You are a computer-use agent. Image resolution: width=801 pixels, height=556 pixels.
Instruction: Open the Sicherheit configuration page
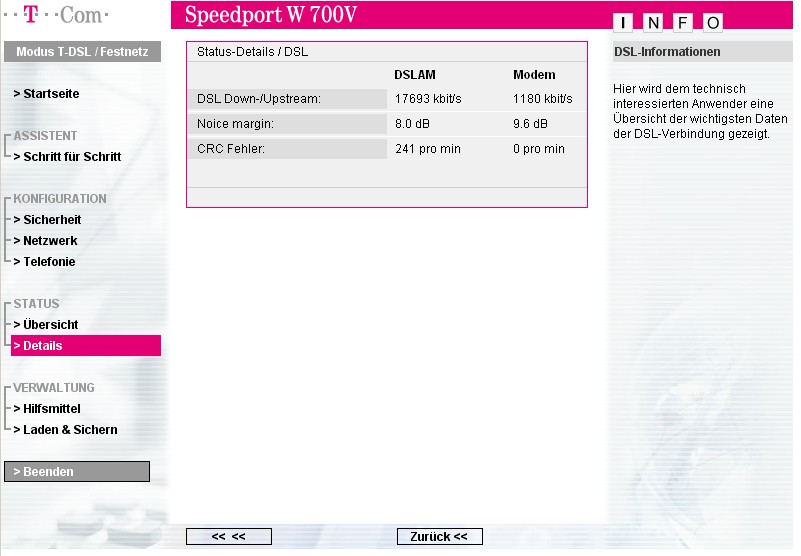pos(48,219)
